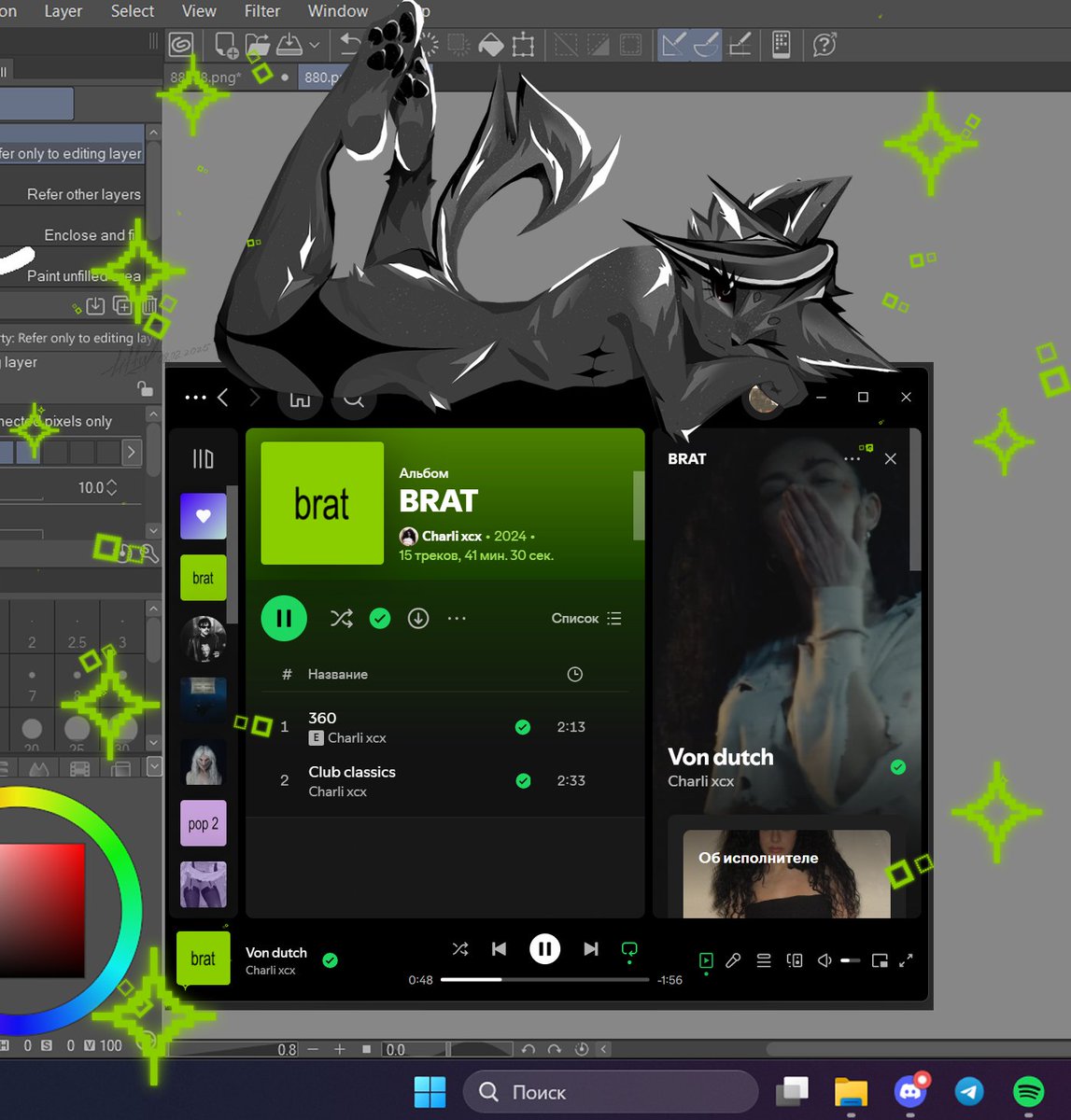Toggle snap to ruler icon
The image size is (1071, 1120).
(674, 44)
